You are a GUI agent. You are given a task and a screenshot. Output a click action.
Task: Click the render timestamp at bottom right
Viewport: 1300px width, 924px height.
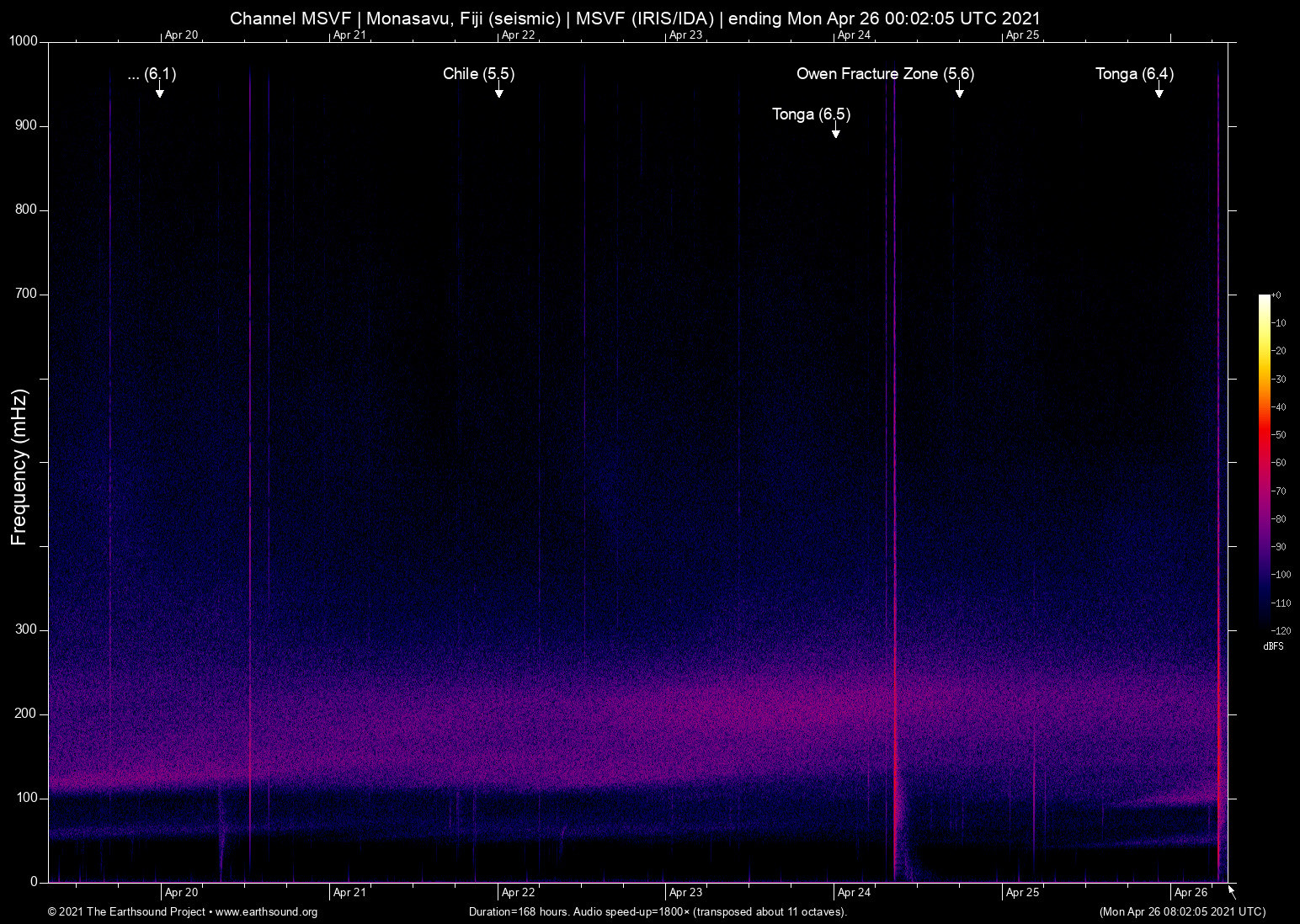[x=1182, y=912]
